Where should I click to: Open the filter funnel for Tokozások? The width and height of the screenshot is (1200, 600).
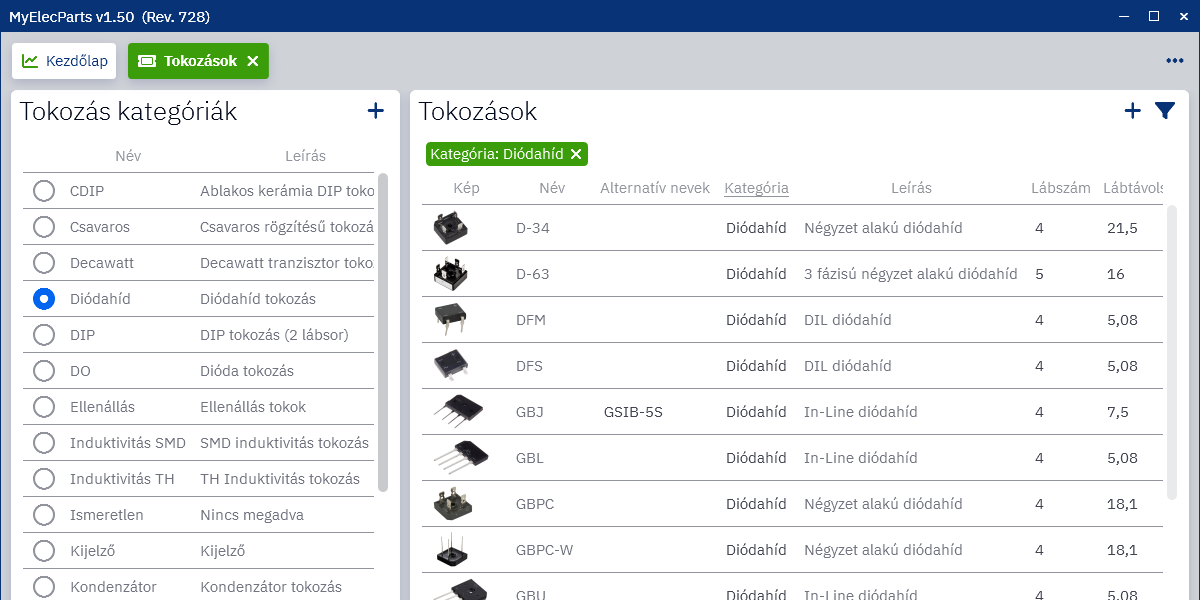(1165, 111)
